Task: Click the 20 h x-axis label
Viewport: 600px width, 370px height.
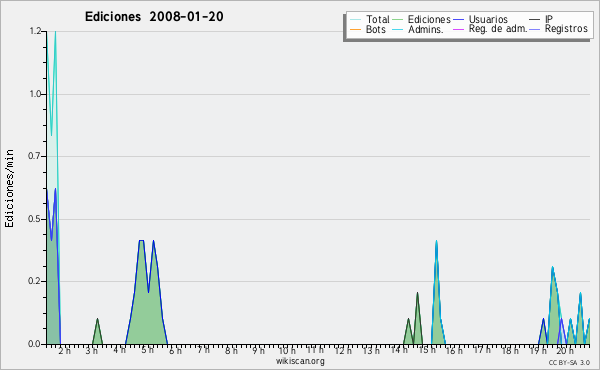Action: pyautogui.click(x=565, y=350)
